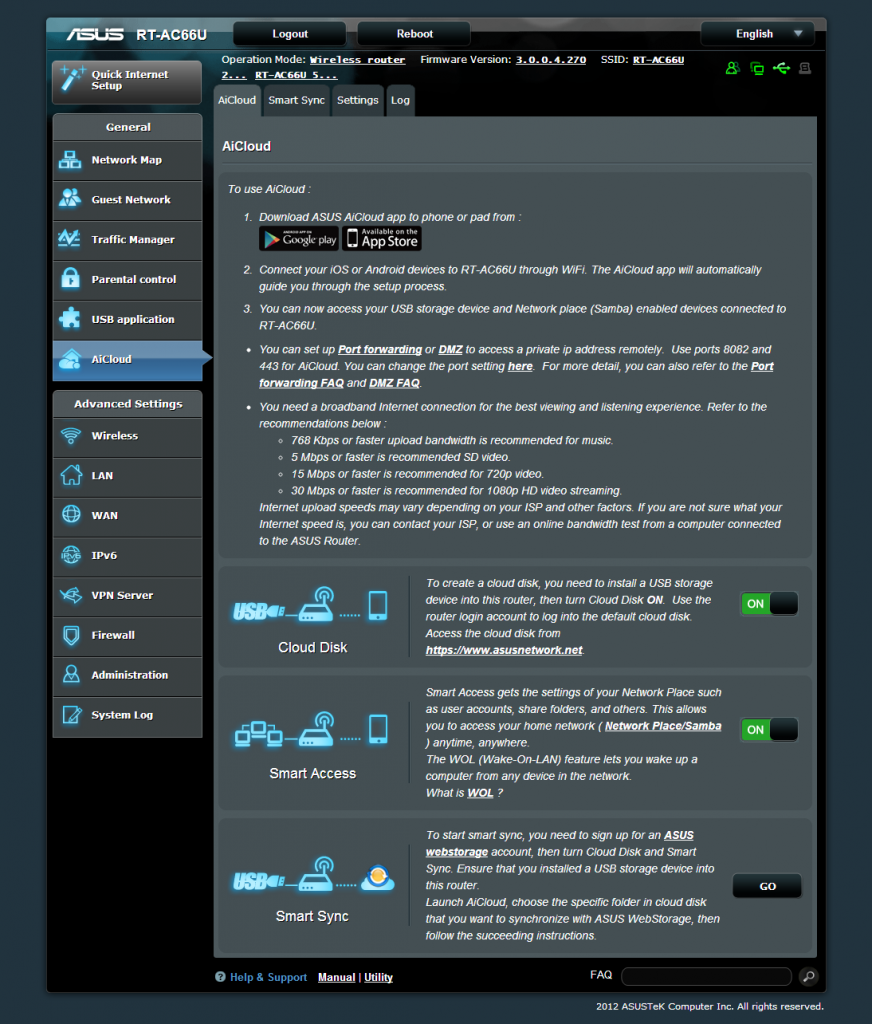The width and height of the screenshot is (872, 1024).
Task: Switch to the Smart Sync tab
Action: (297, 101)
